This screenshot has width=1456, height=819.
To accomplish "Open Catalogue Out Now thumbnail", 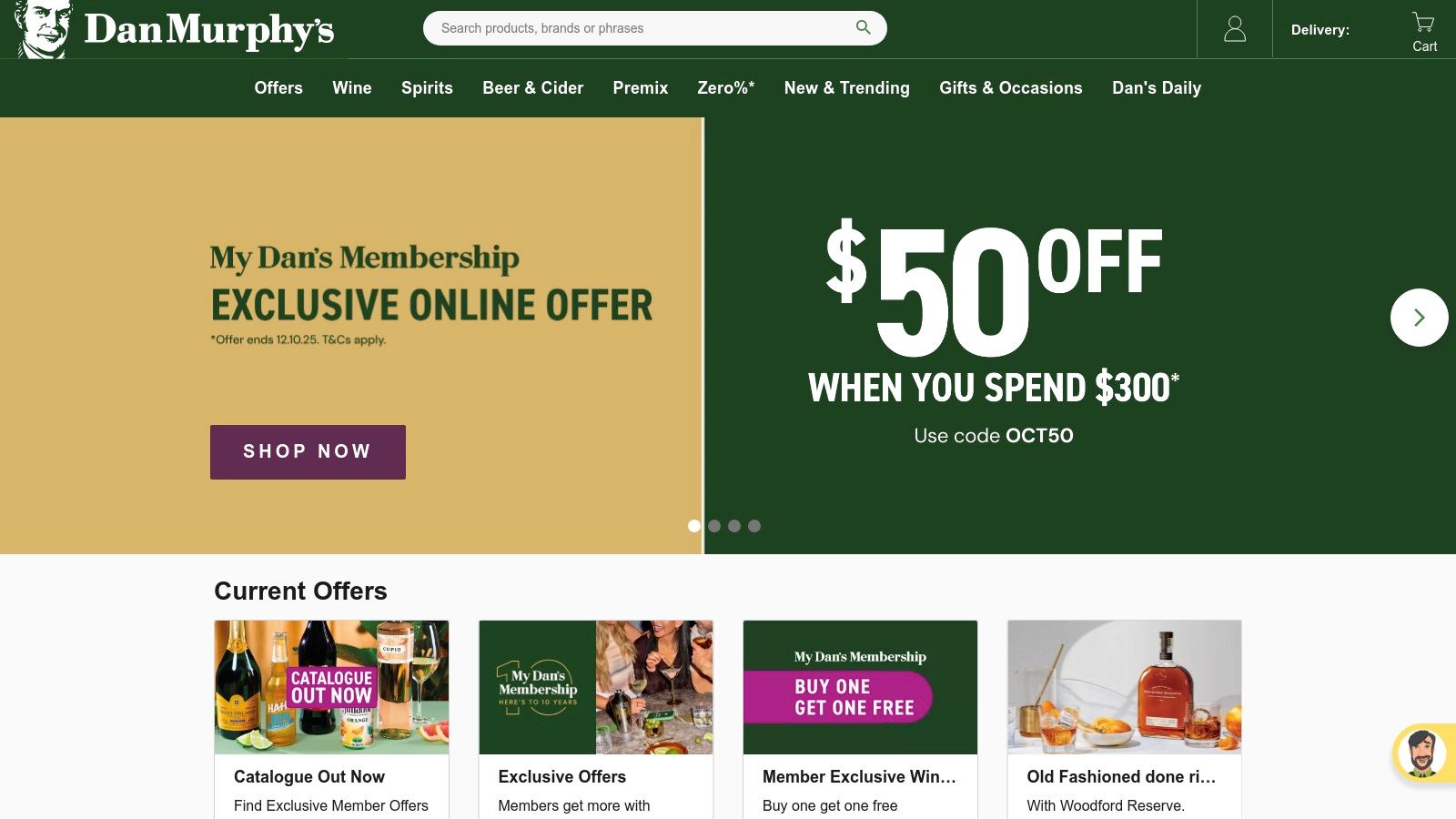I will [331, 687].
